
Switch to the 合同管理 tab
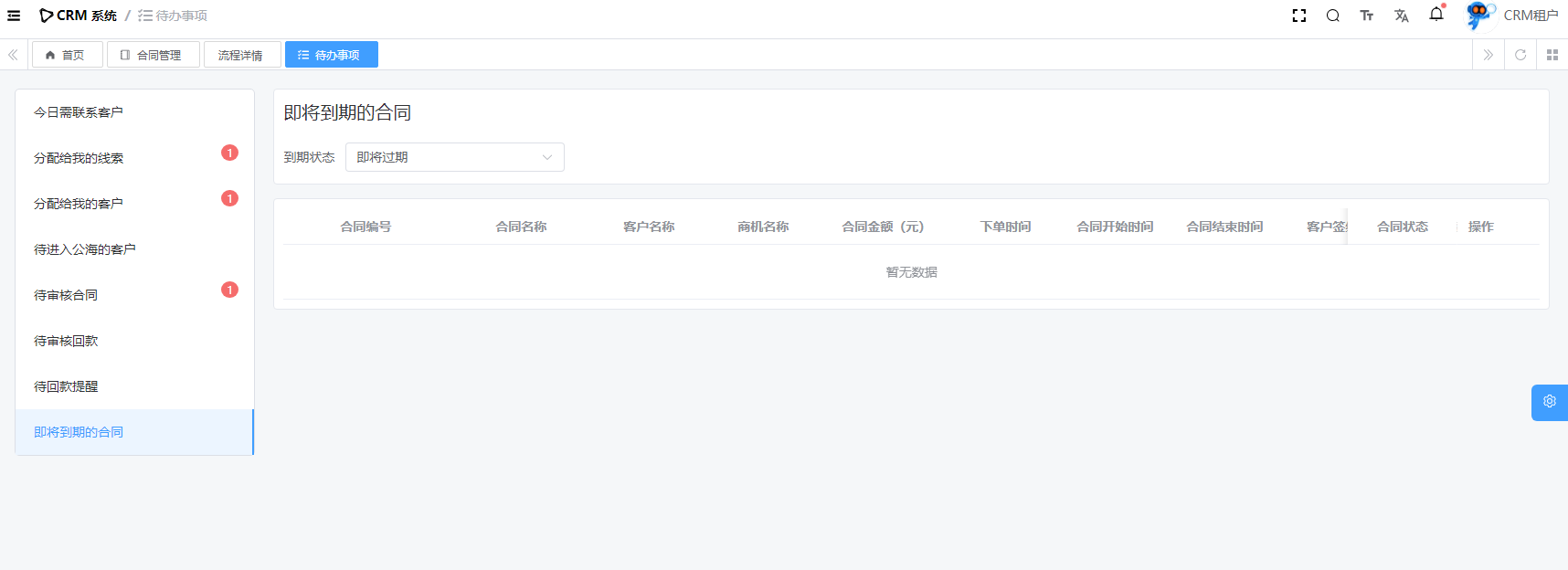pyautogui.click(x=153, y=55)
